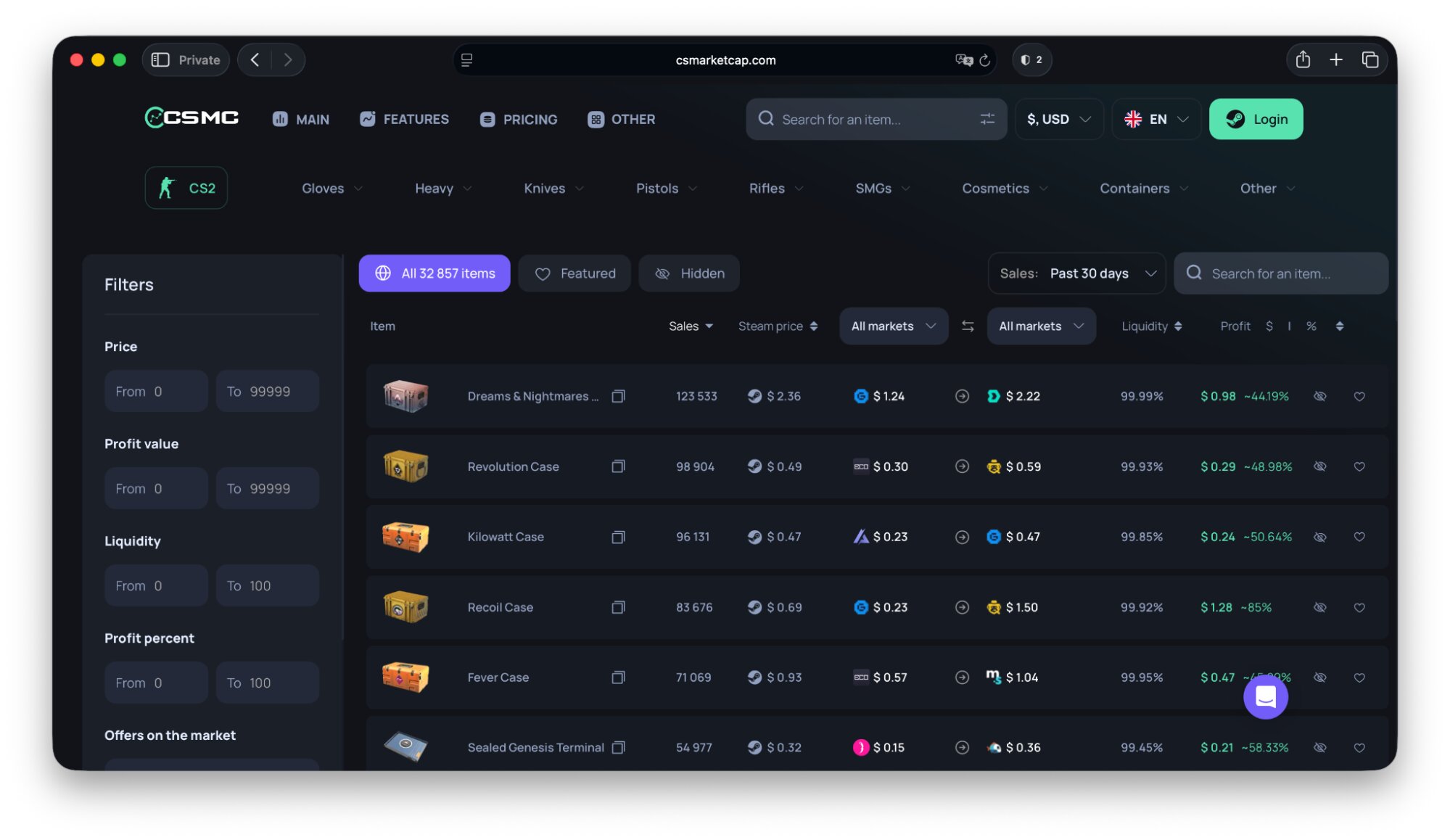1450x840 pixels.
Task: Copy the Dreams & Nightmares item name
Action: click(x=618, y=396)
